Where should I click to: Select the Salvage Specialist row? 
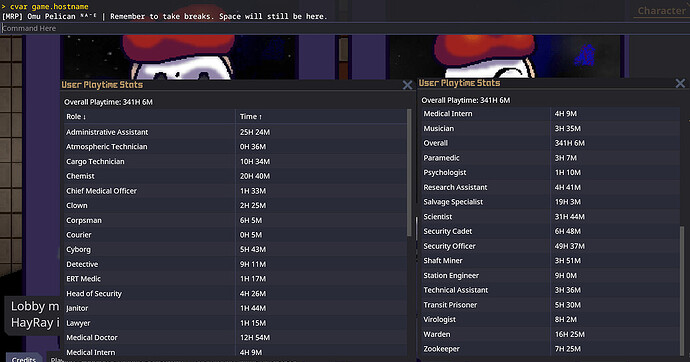click(x=550, y=202)
